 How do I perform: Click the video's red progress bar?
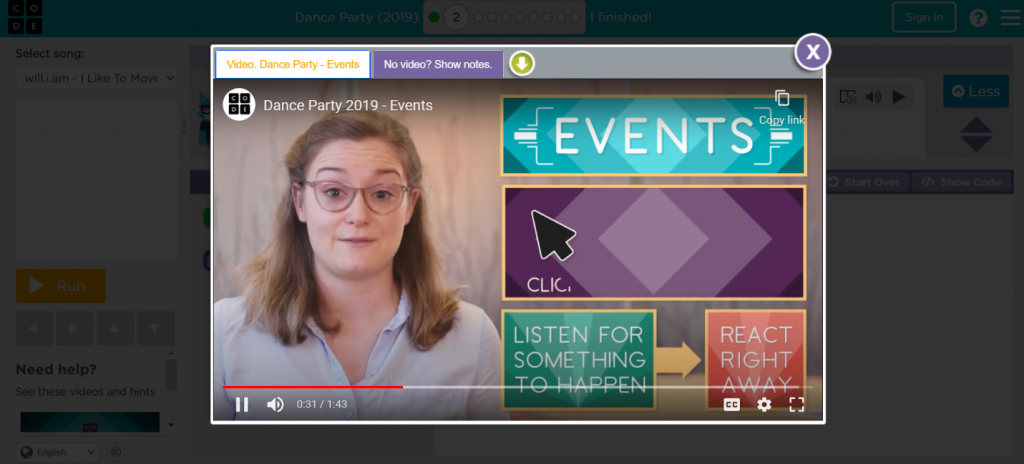coord(312,387)
